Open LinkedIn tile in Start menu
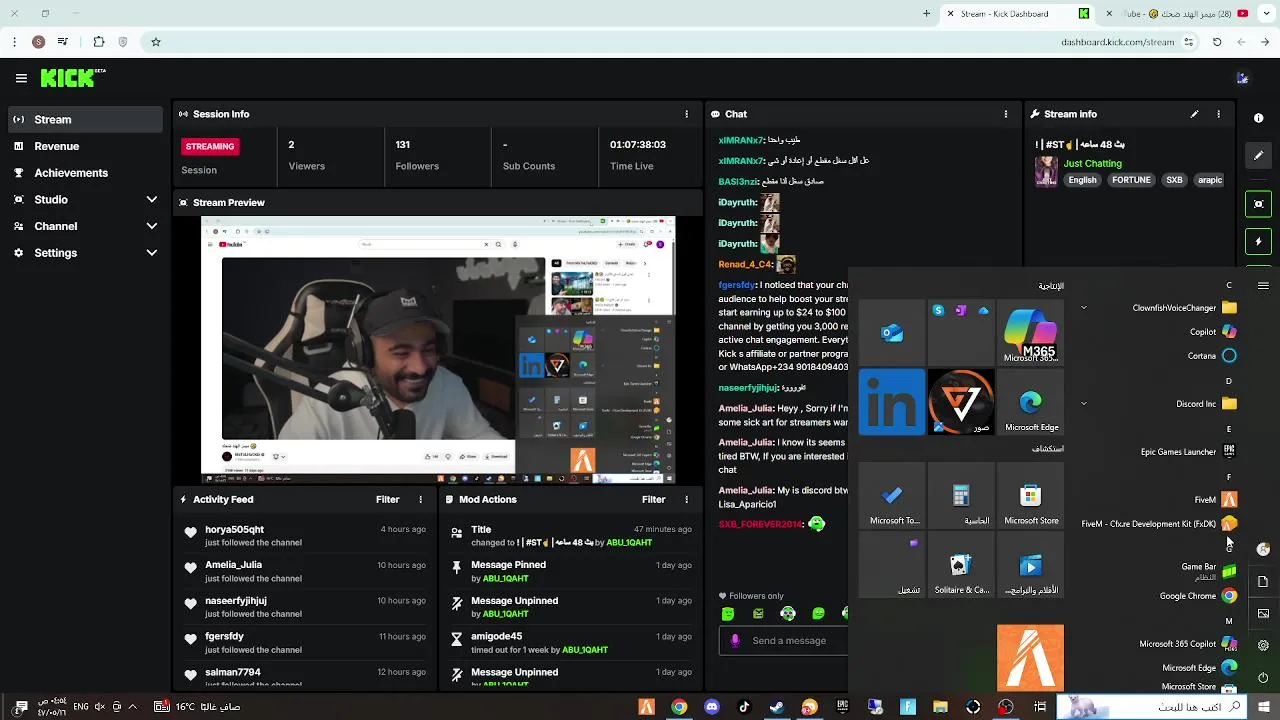Screen dimensions: 1280x720 pos(892,402)
